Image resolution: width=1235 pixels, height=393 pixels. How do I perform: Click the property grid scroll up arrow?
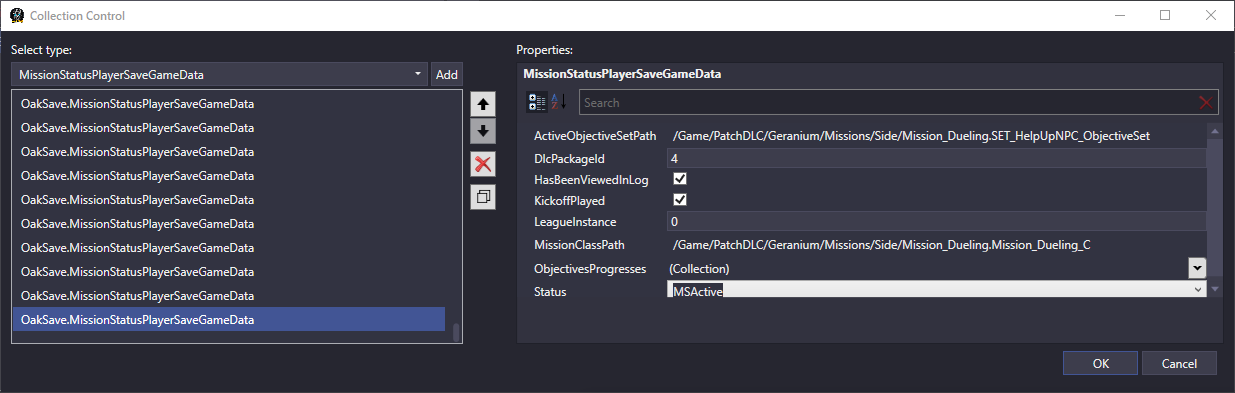[x=1215, y=131]
